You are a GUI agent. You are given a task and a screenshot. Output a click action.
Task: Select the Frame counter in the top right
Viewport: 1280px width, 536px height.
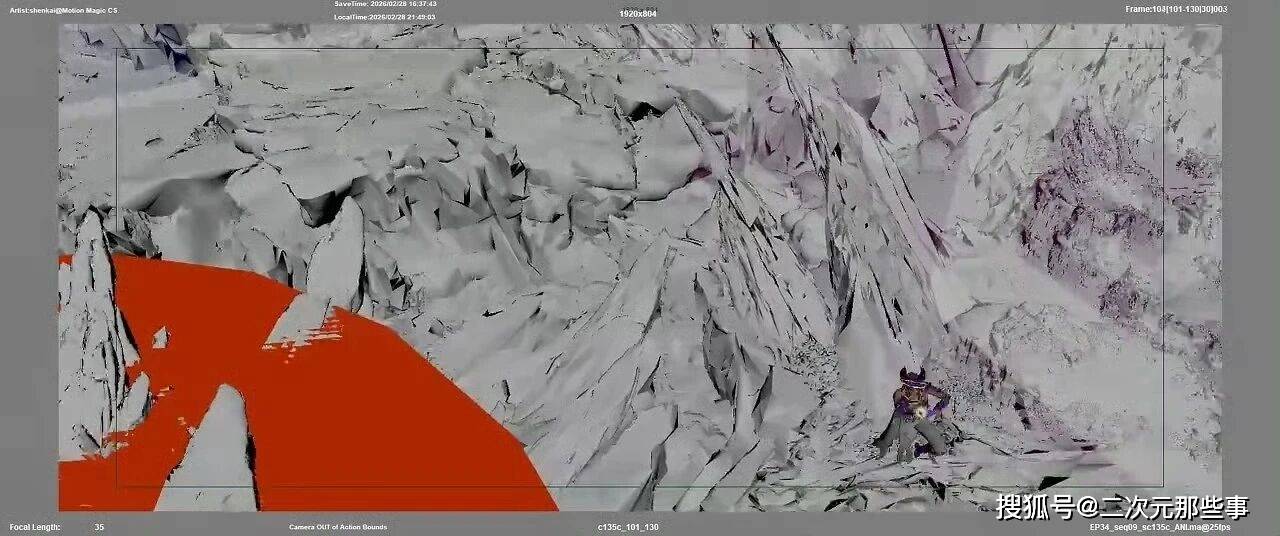[1176, 9]
